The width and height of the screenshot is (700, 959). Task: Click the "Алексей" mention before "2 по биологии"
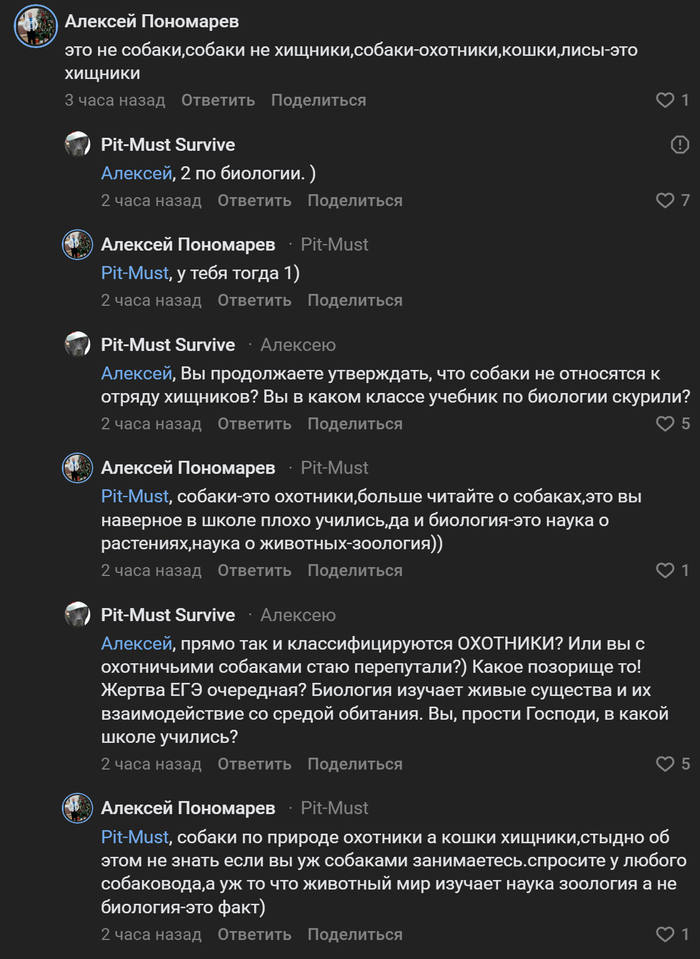[136, 173]
